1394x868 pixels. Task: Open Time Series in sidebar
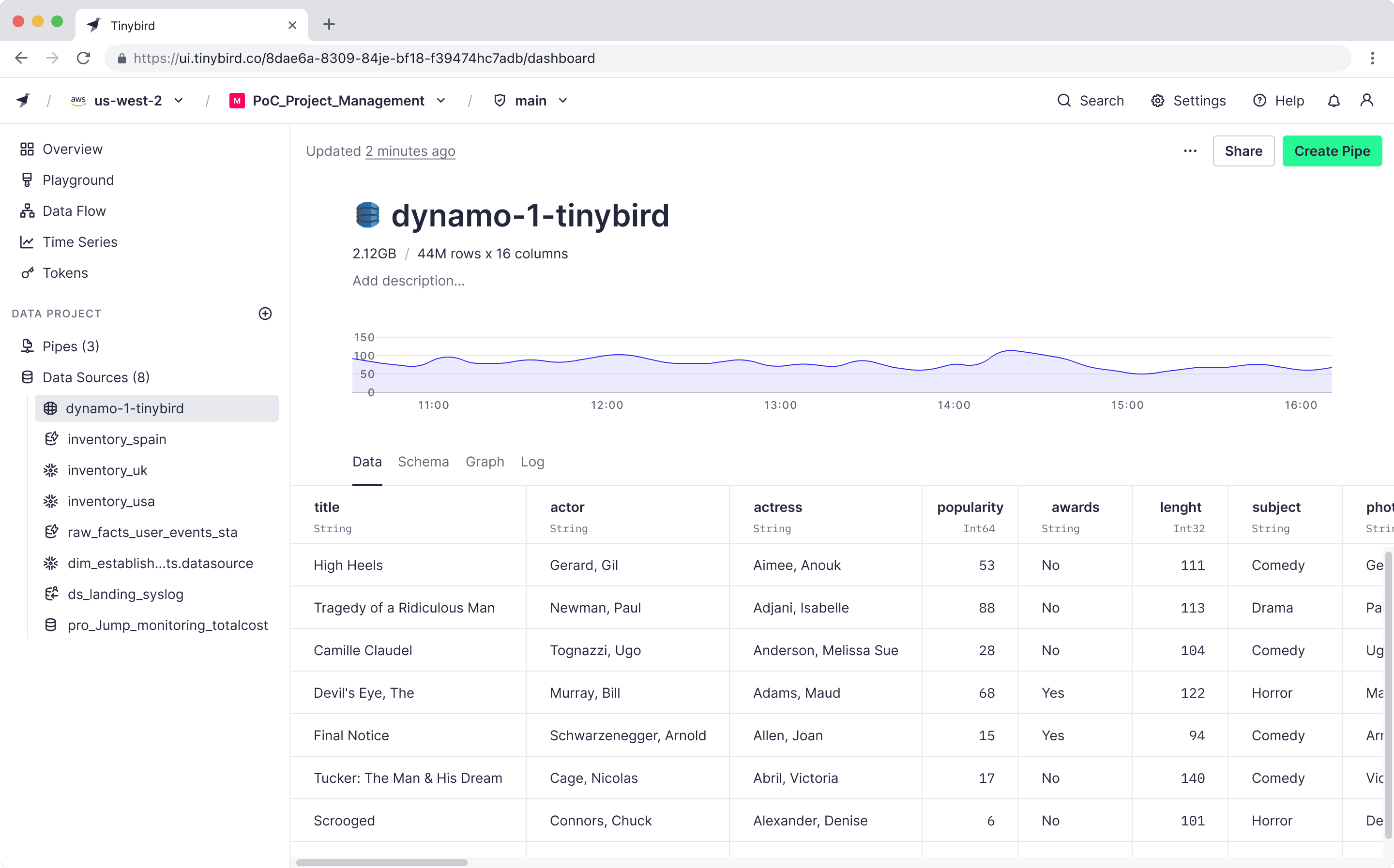(80, 242)
